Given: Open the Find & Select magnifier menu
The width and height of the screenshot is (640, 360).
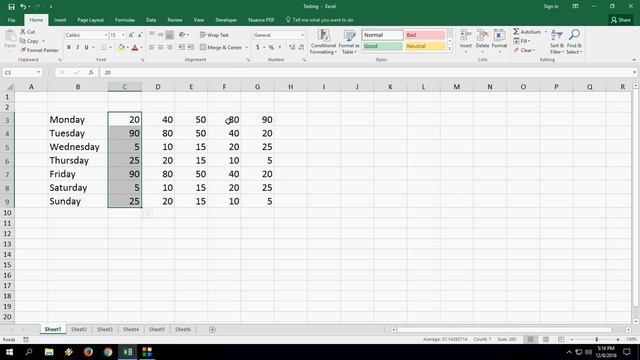Looking at the screenshot, I should tap(574, 41).
